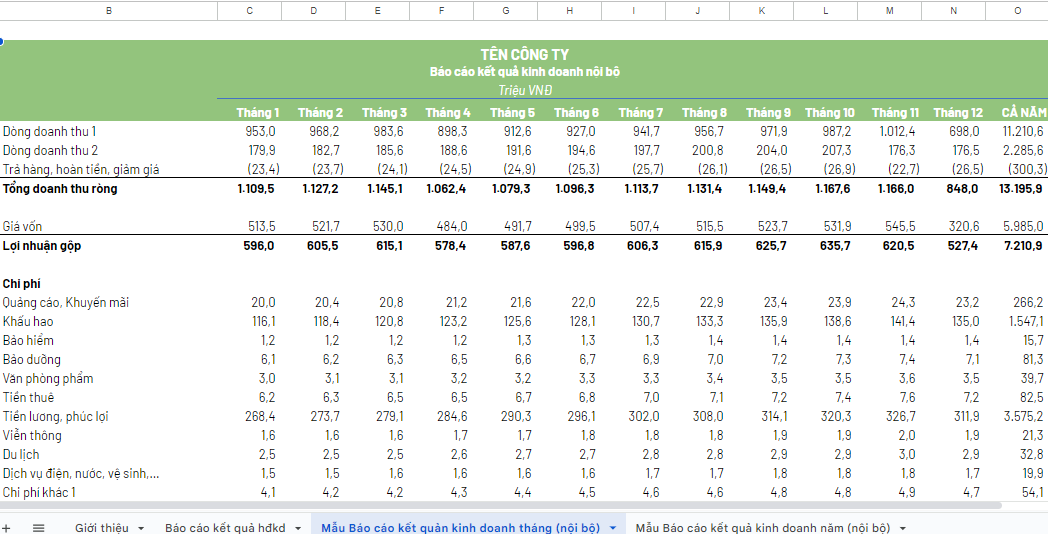The width and height of the screenshot is (1048, 534).
Task: Click the TÊN CÔNG TY title cell
Action: click(524, 55)
